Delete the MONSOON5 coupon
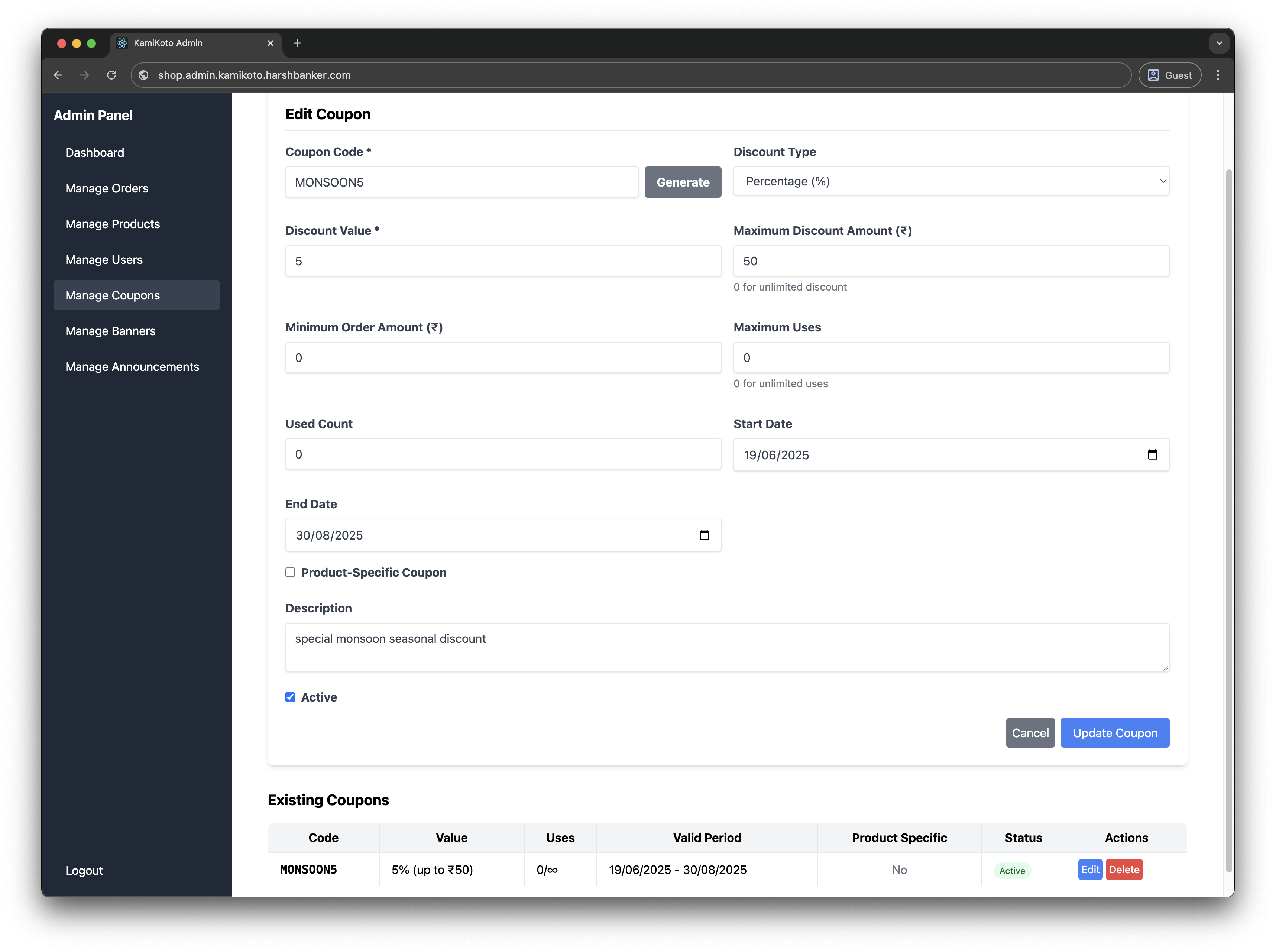This screenshot has height=952, width=1276. pyautogui.click(x=1124, y=870)
